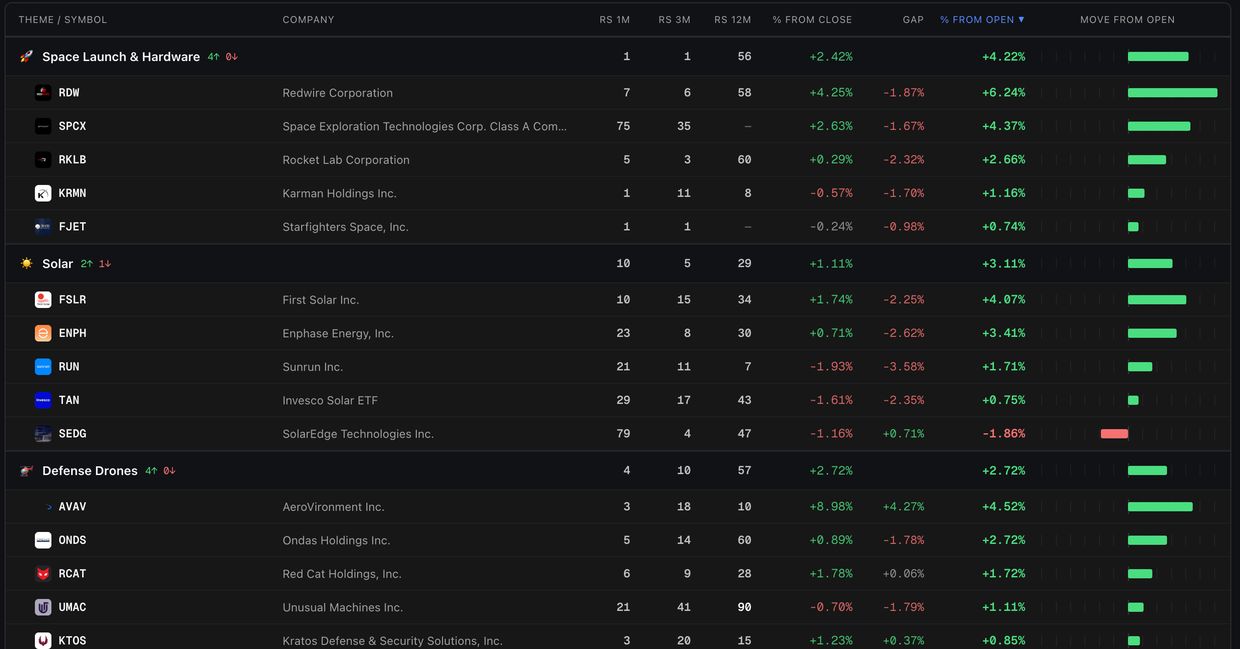The height and width of the screenshot is (649, 1240).
Task: Click the drone icon beside Defense Drones
Action: (27, 471)
